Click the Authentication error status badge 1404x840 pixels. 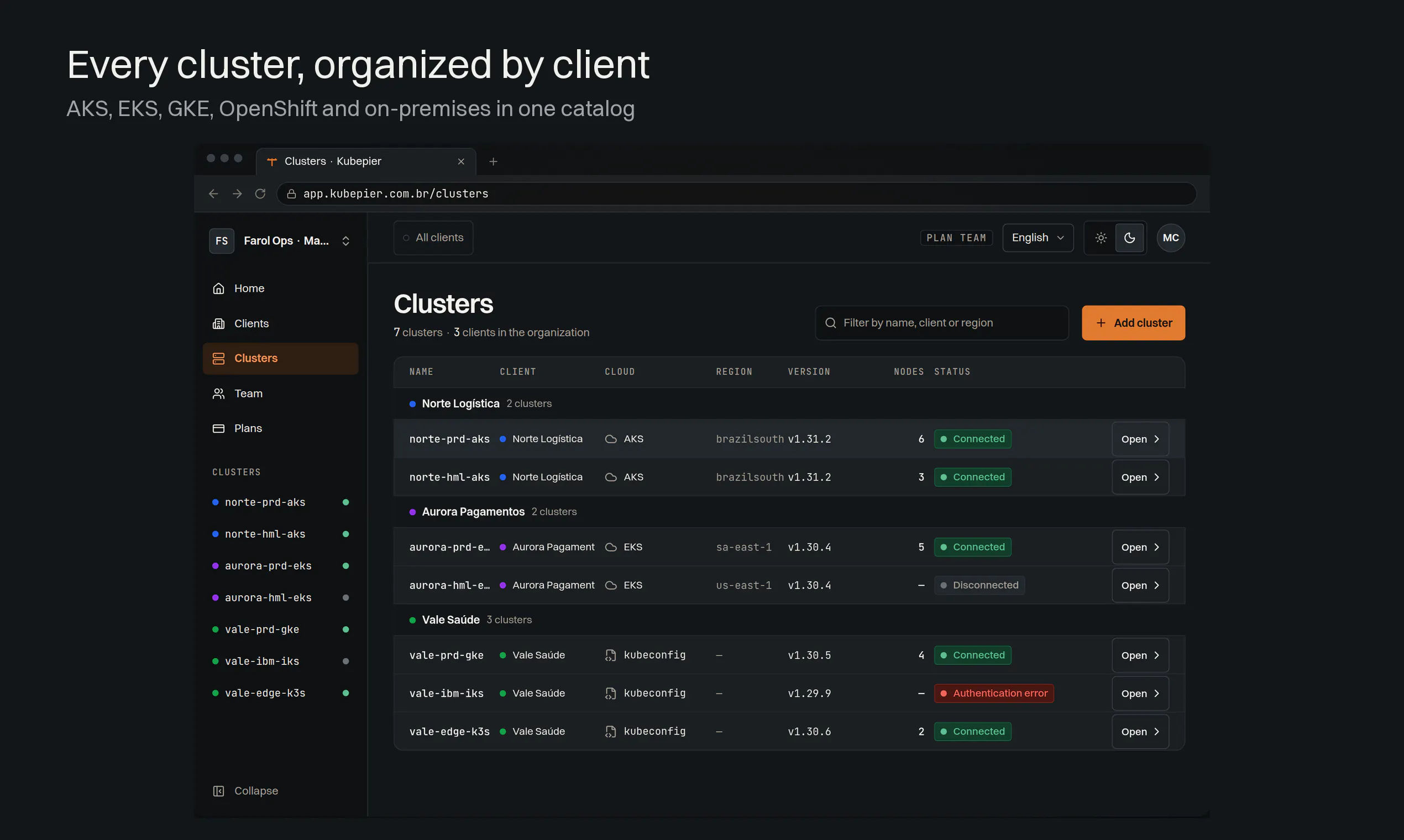click(x=993, y=694)
